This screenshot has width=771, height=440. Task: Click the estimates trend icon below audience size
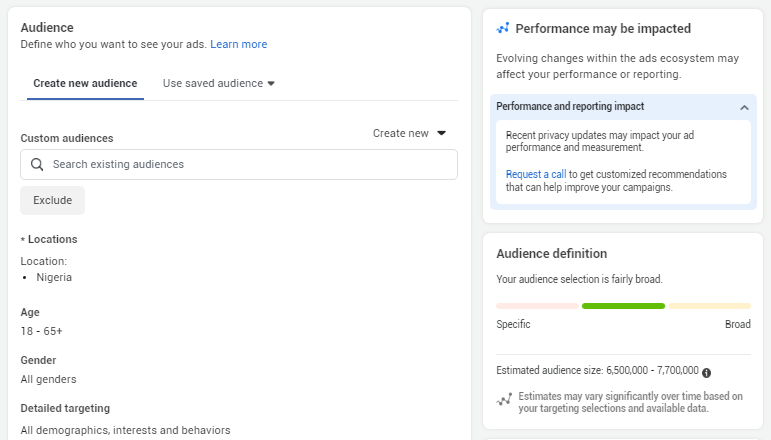pos(504,399)
